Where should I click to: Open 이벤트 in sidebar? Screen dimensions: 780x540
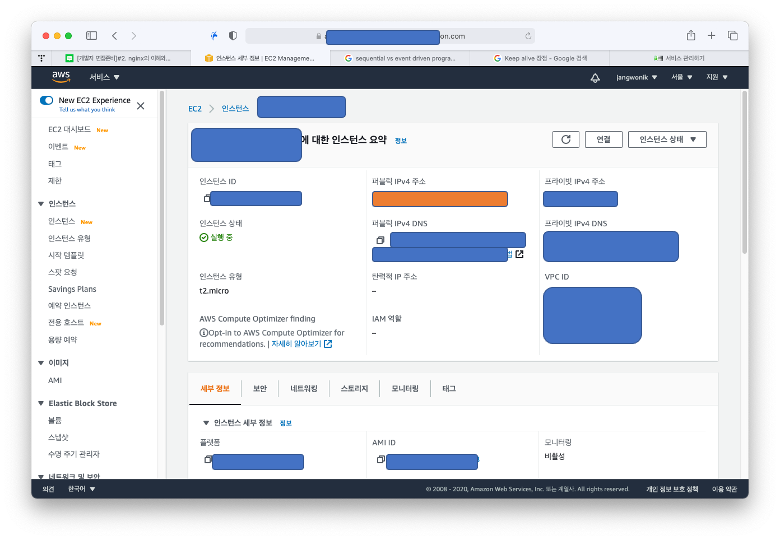(x=58, y=147)
